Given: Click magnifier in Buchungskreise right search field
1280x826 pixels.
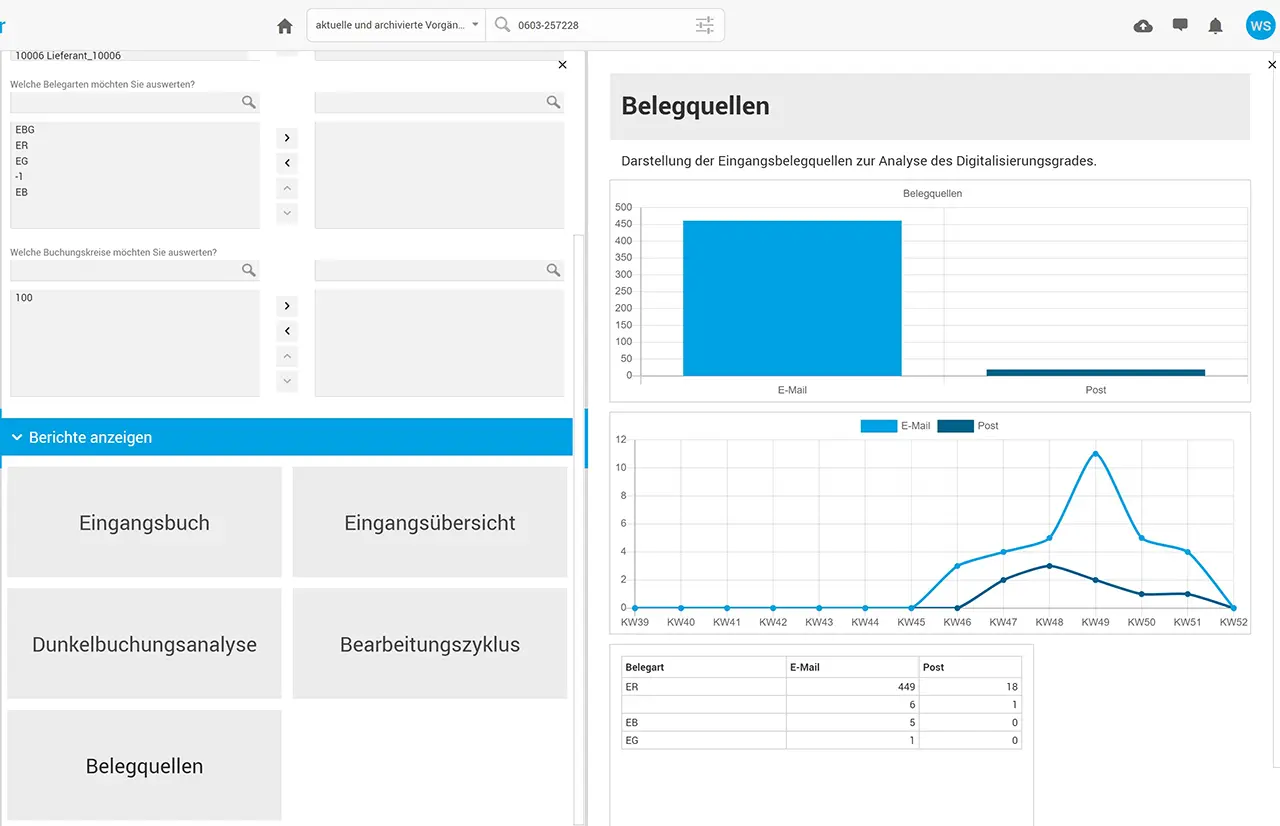Looking at the screenshot, I should 553,270.
